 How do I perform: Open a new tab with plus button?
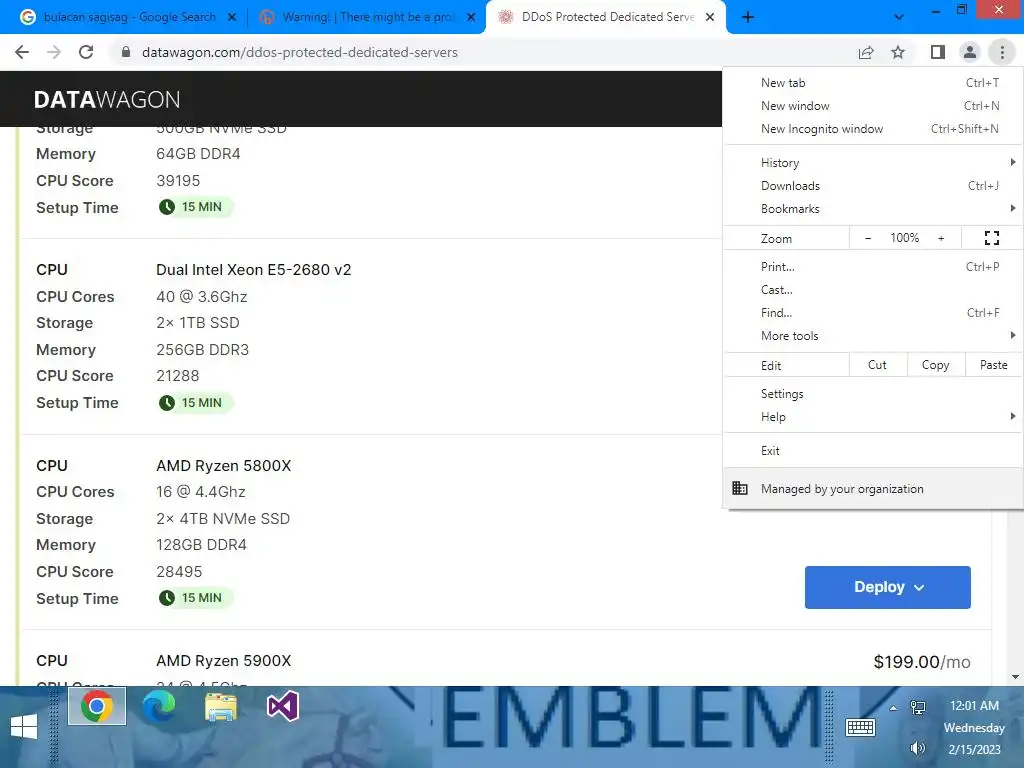click(x=748, y=17)
